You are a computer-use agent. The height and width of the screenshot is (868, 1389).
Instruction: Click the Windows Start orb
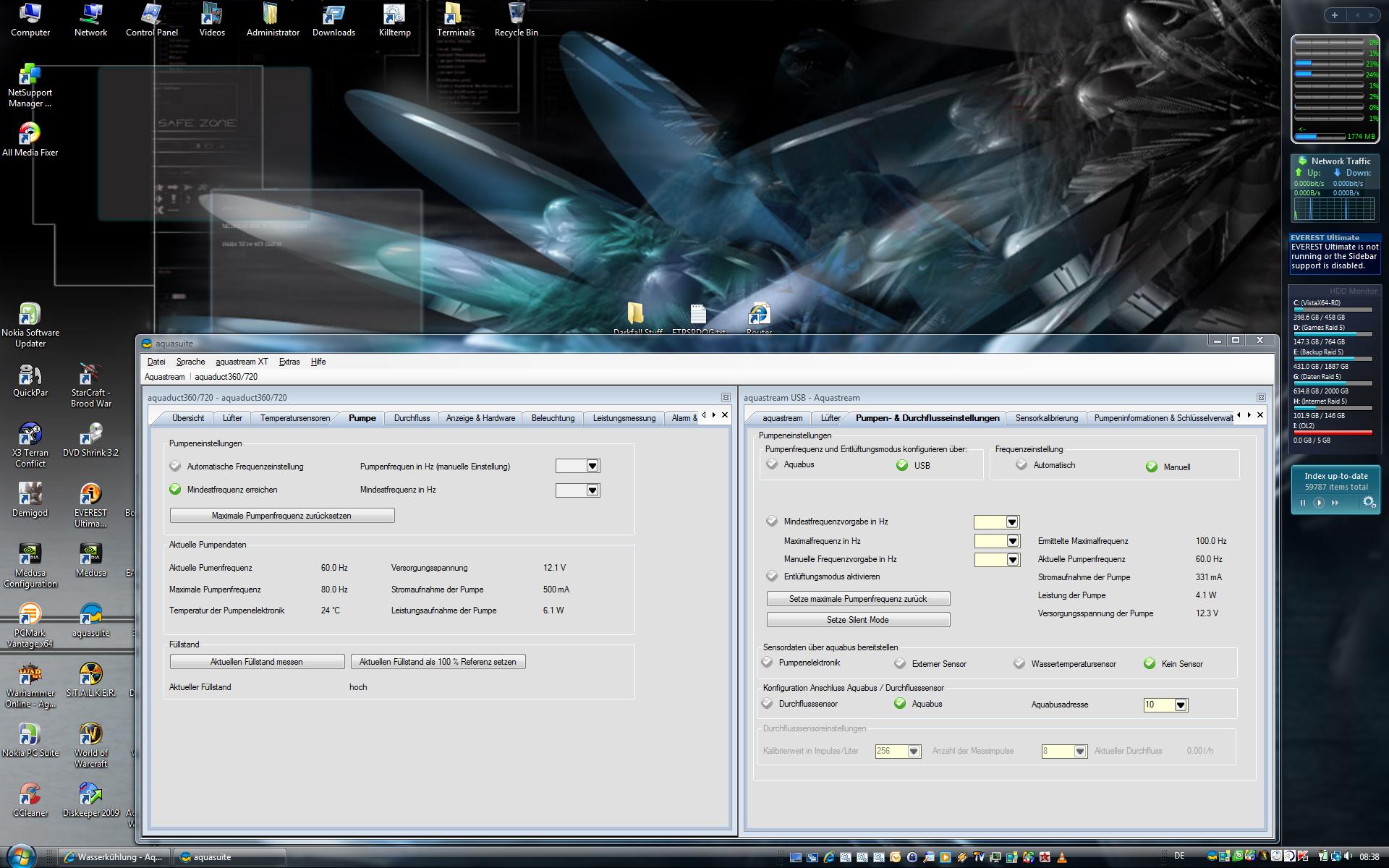click(22, 856)
